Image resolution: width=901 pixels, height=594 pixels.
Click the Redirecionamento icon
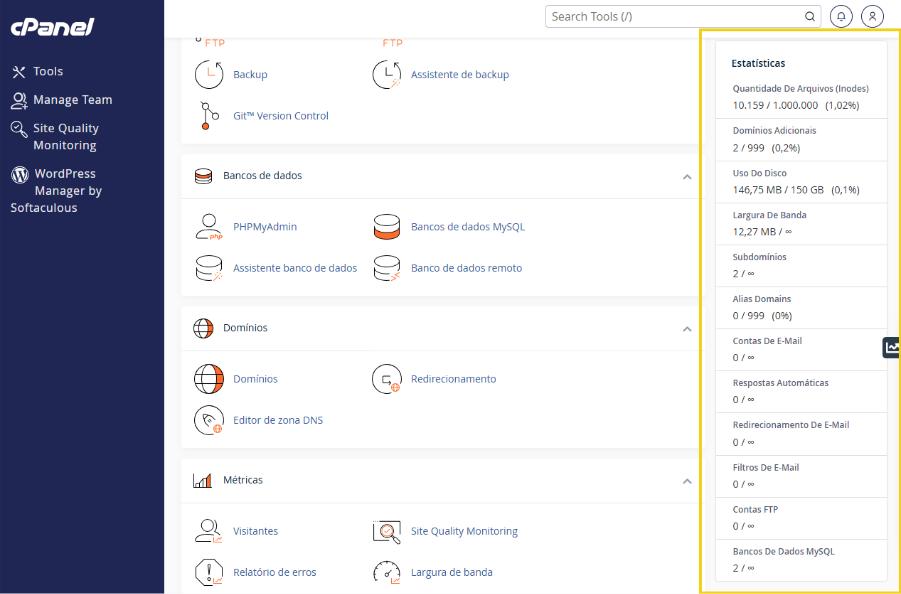[x=387, y=379]
